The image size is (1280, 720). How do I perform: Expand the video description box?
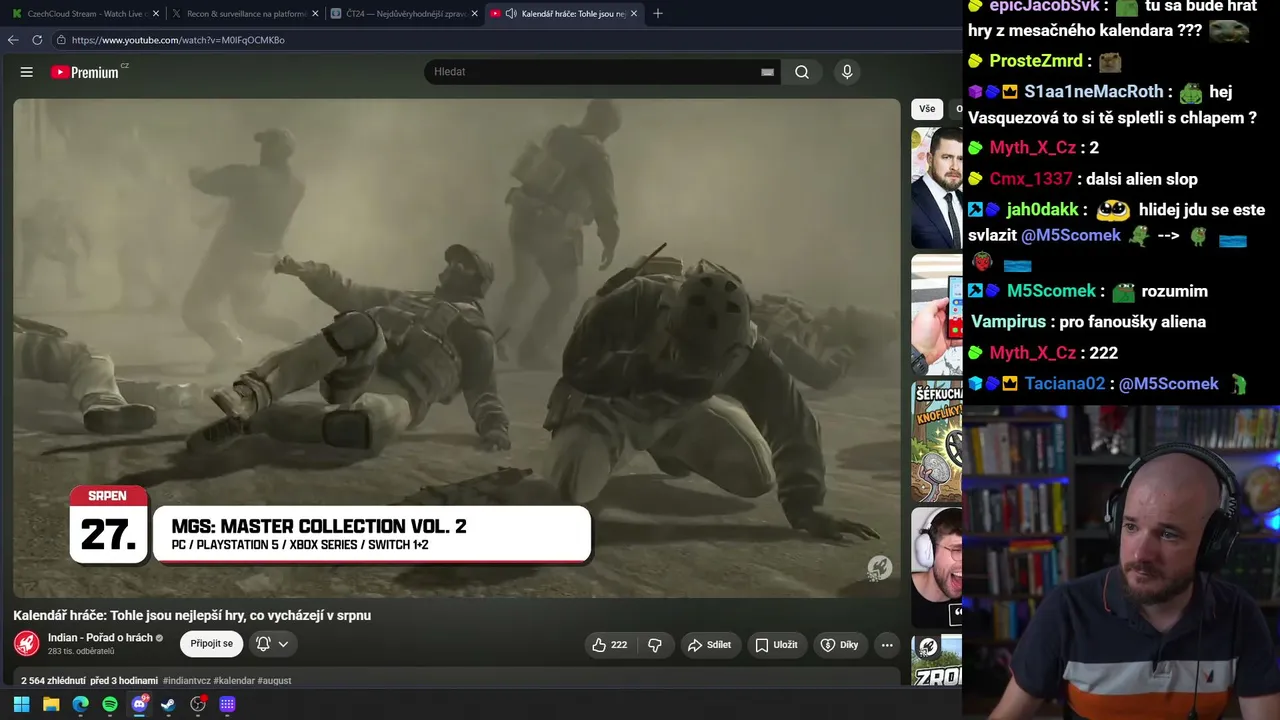click(x=457, y=679)
